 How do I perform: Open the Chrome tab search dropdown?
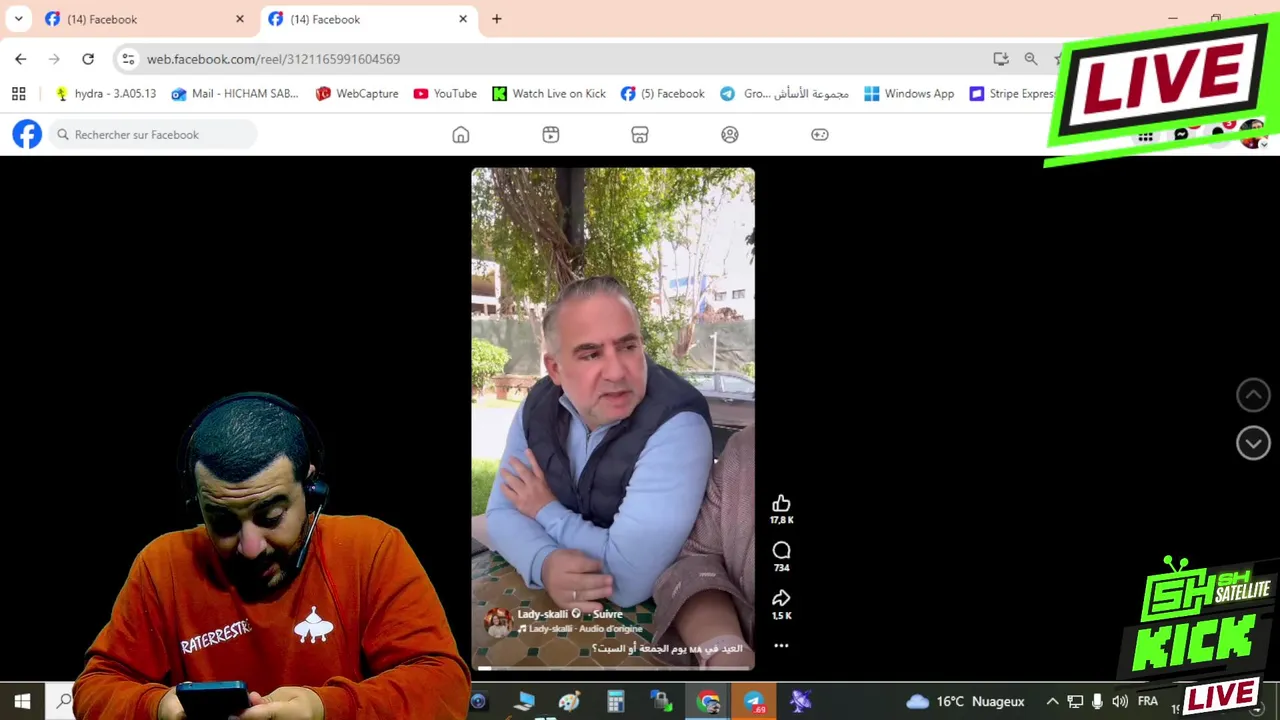[x=18, y=19]
